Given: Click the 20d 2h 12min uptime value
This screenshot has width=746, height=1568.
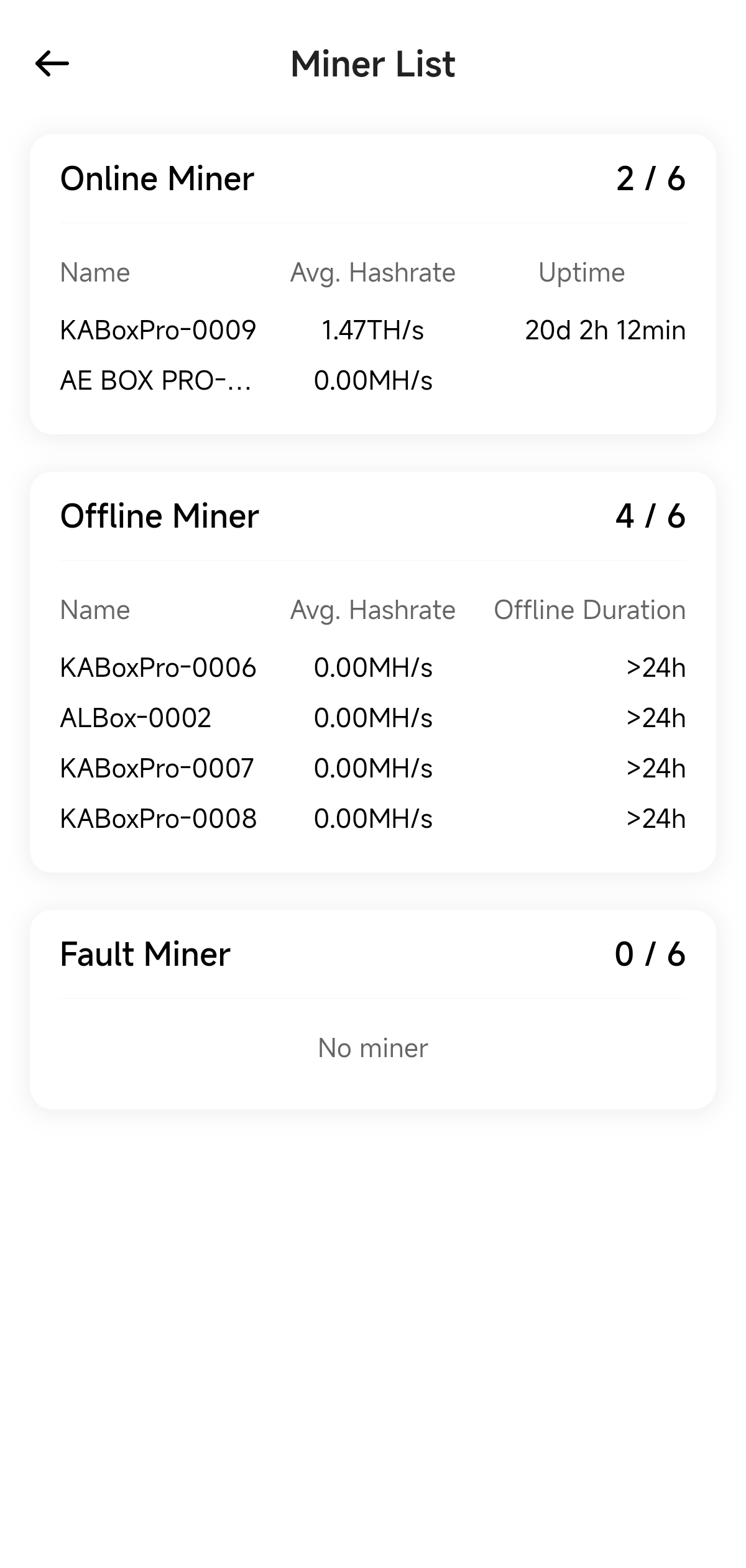Looking at the screenshot, I should tap(606, 330).
